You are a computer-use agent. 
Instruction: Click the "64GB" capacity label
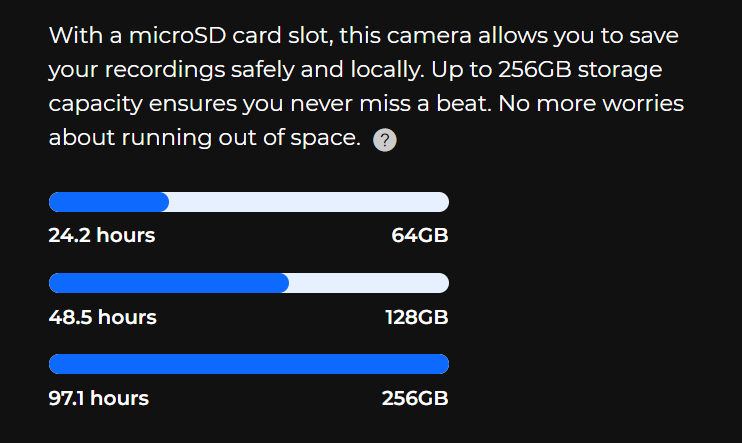tap(419, 236)
